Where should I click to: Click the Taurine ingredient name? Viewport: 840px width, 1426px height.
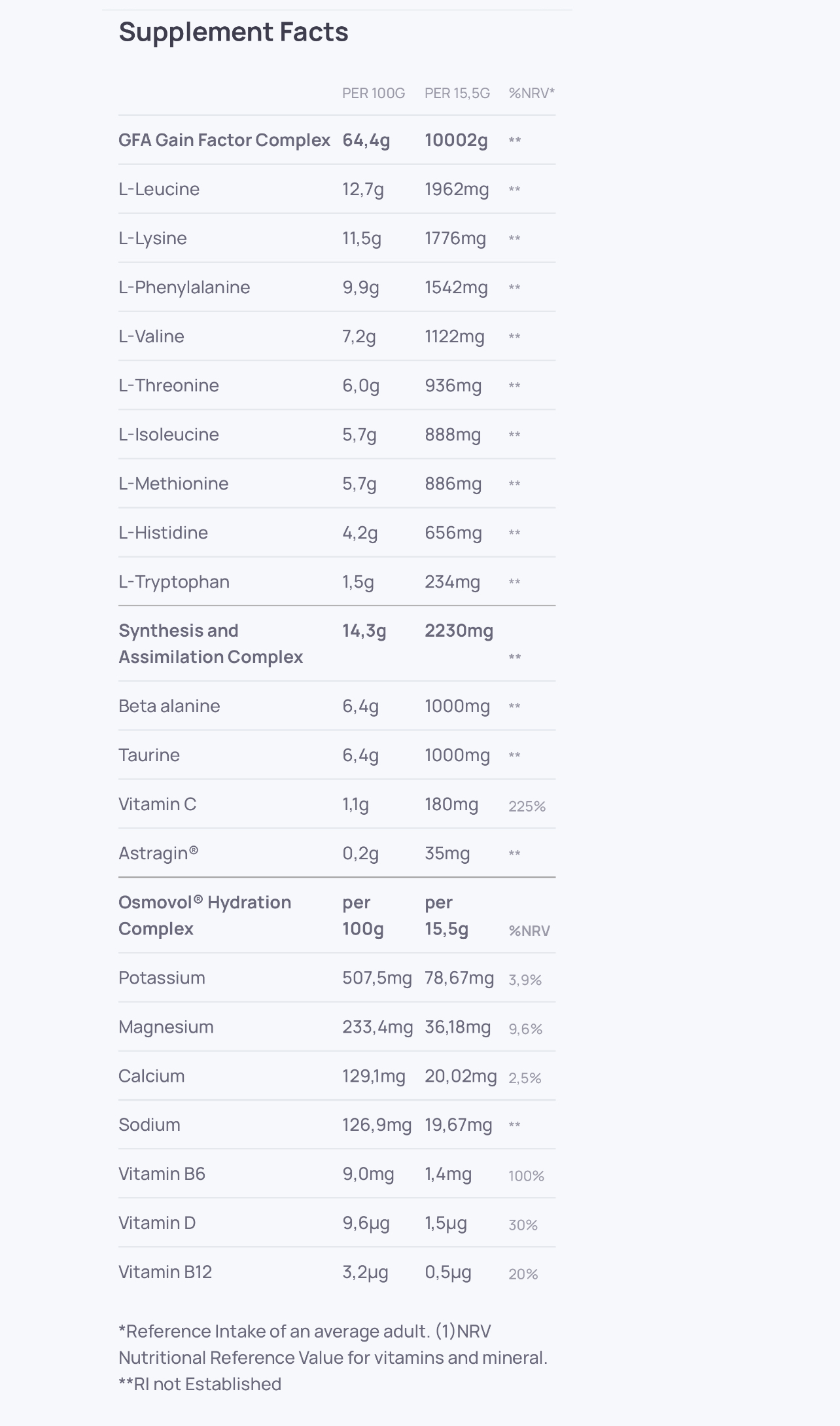[149, 755]
